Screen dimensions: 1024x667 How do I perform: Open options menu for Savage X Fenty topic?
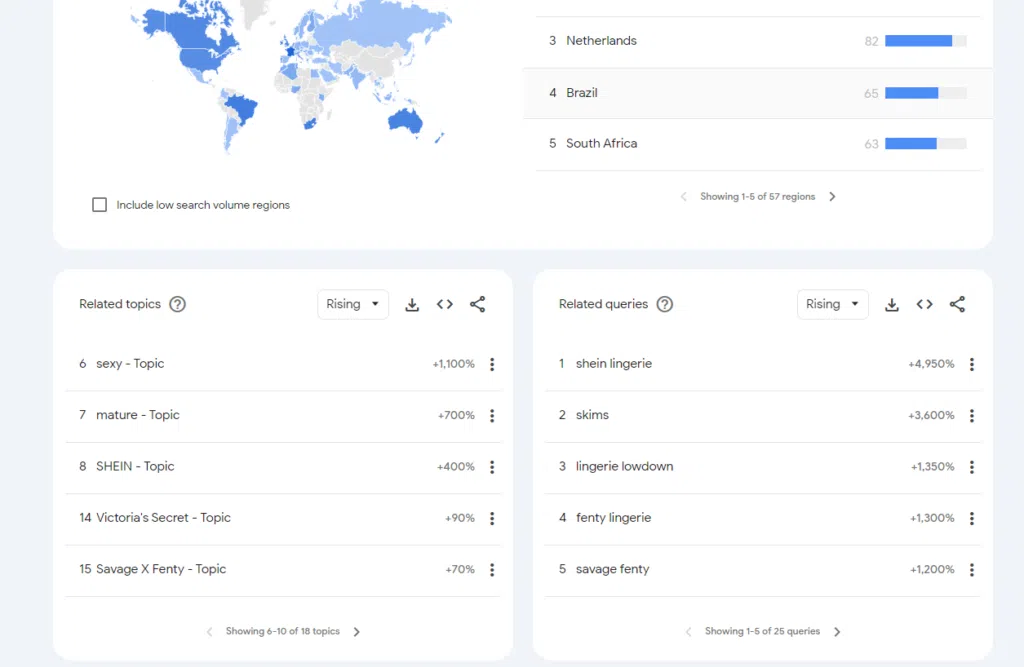point(492,570)
